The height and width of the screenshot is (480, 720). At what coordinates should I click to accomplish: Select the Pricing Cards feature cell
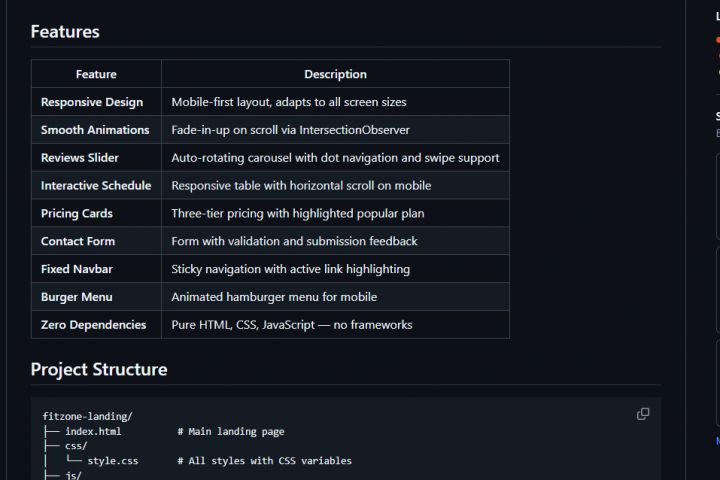pos(77,213)
